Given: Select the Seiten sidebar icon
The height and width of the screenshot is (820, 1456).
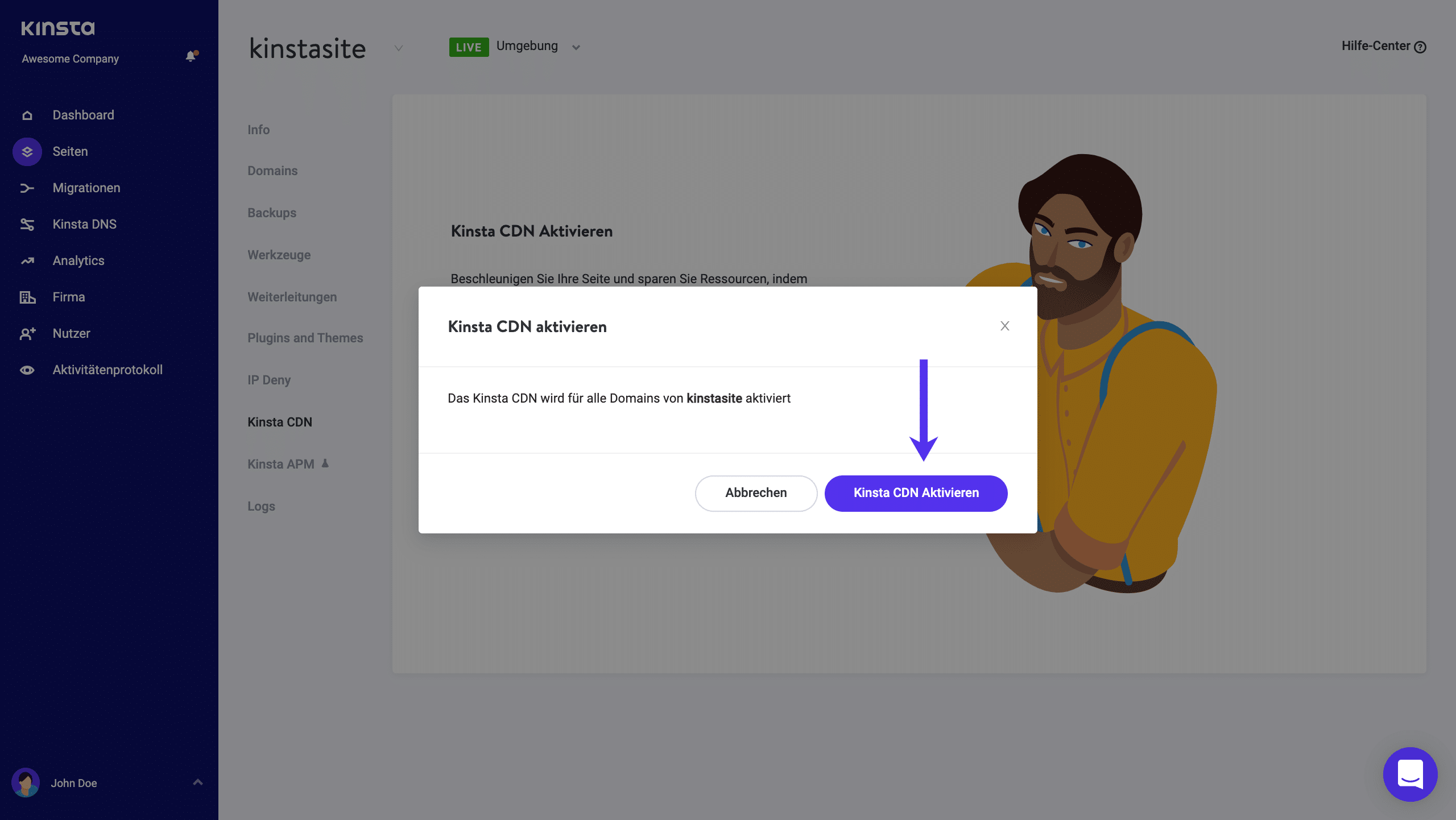Looking at the screenshot, I should tap(27, 151).
